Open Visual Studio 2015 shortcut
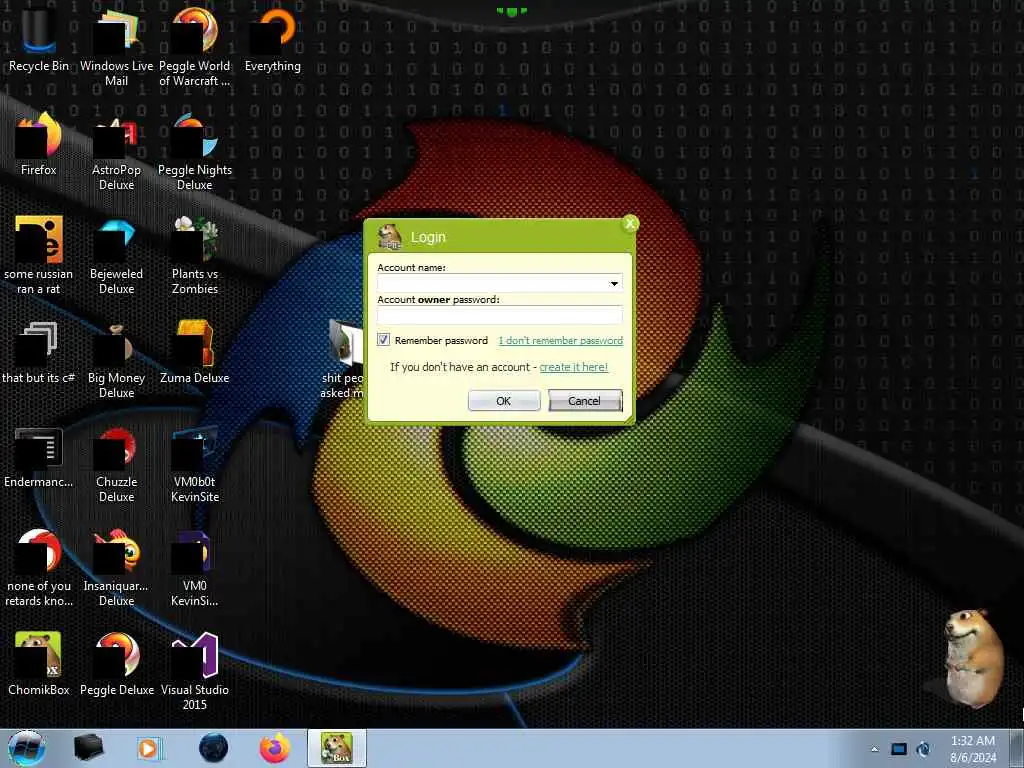Image resolution: width=1024 pixels, height=768 pixels. coord(195,670)
